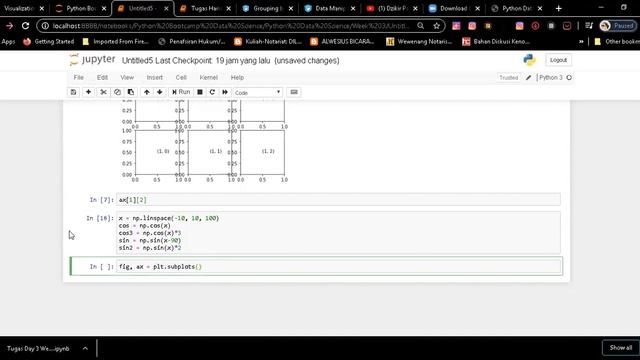
Task: Open the Imported From Firefox bookmark folder
Action: tap(116, 41)
